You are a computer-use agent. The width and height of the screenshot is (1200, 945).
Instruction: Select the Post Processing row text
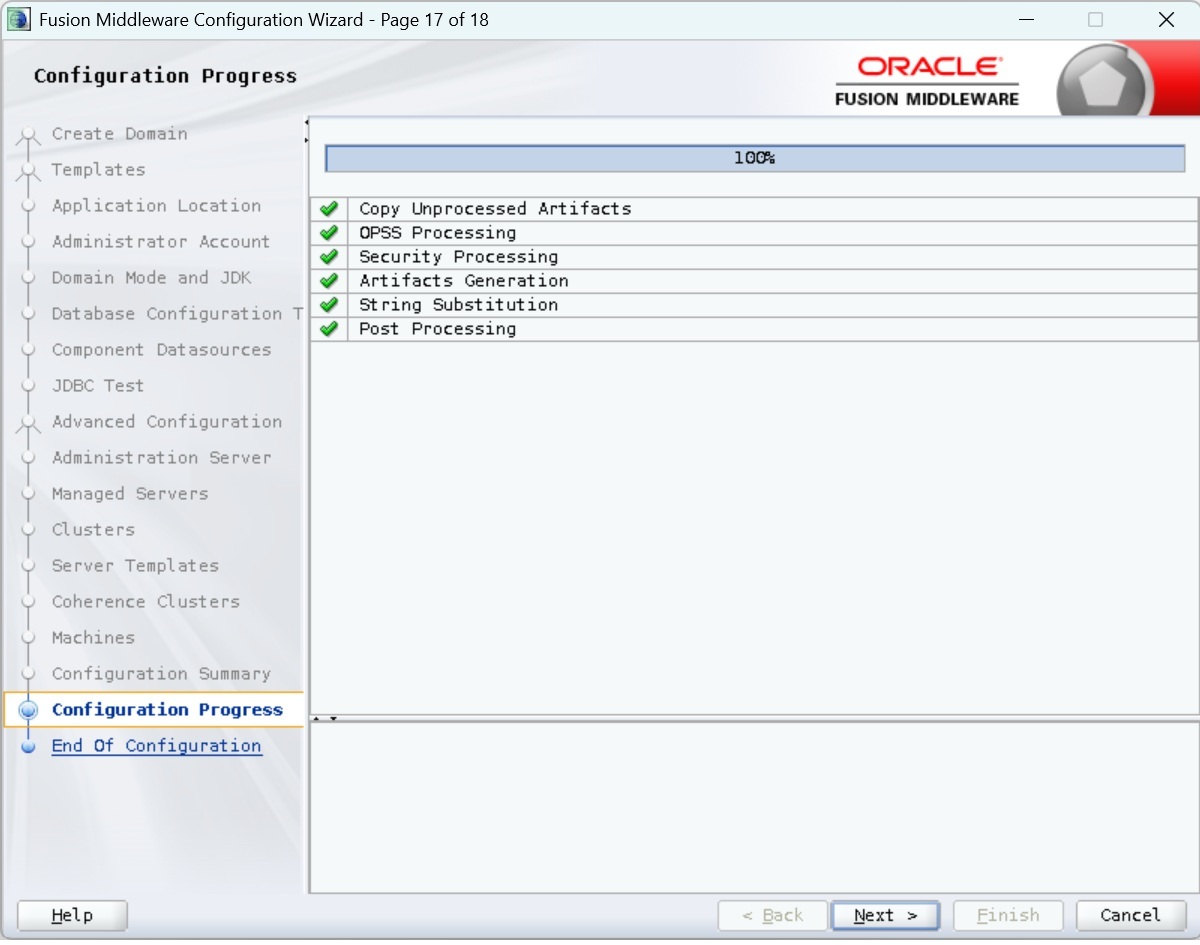[438, 329]
